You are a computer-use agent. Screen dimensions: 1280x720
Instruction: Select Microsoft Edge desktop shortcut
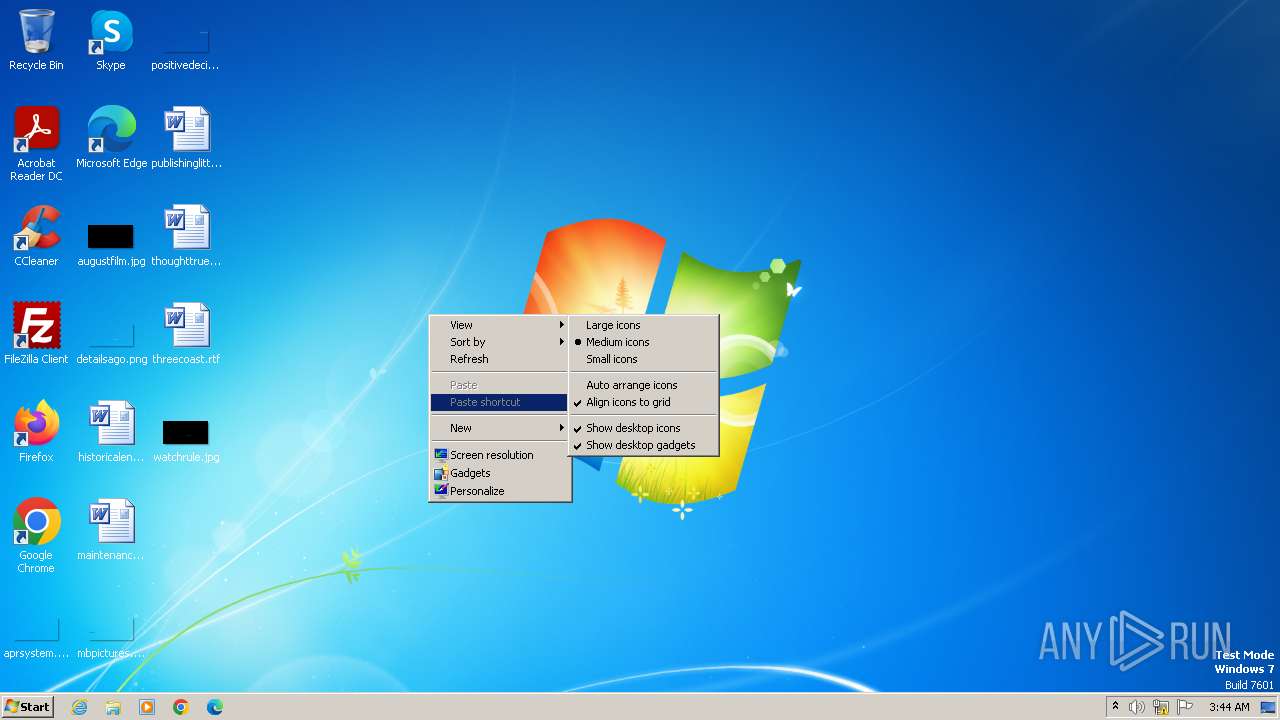coord(111,138)
